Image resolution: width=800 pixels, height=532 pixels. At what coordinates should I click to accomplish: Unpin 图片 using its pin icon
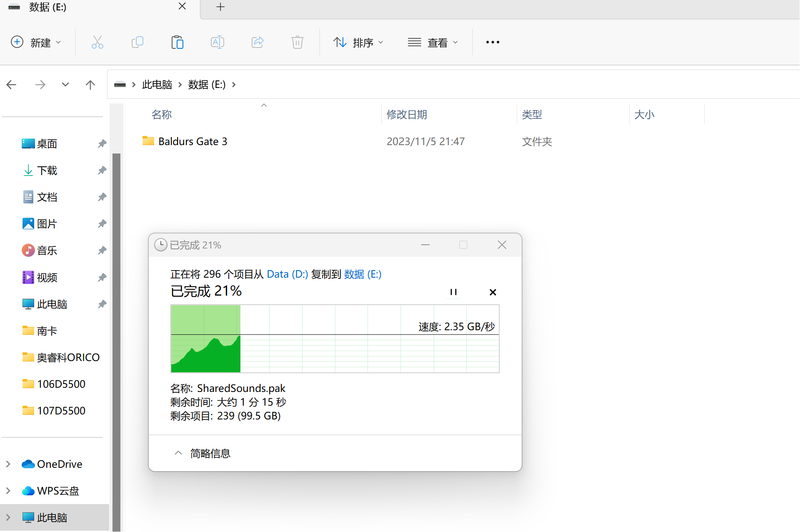[102, 224]
